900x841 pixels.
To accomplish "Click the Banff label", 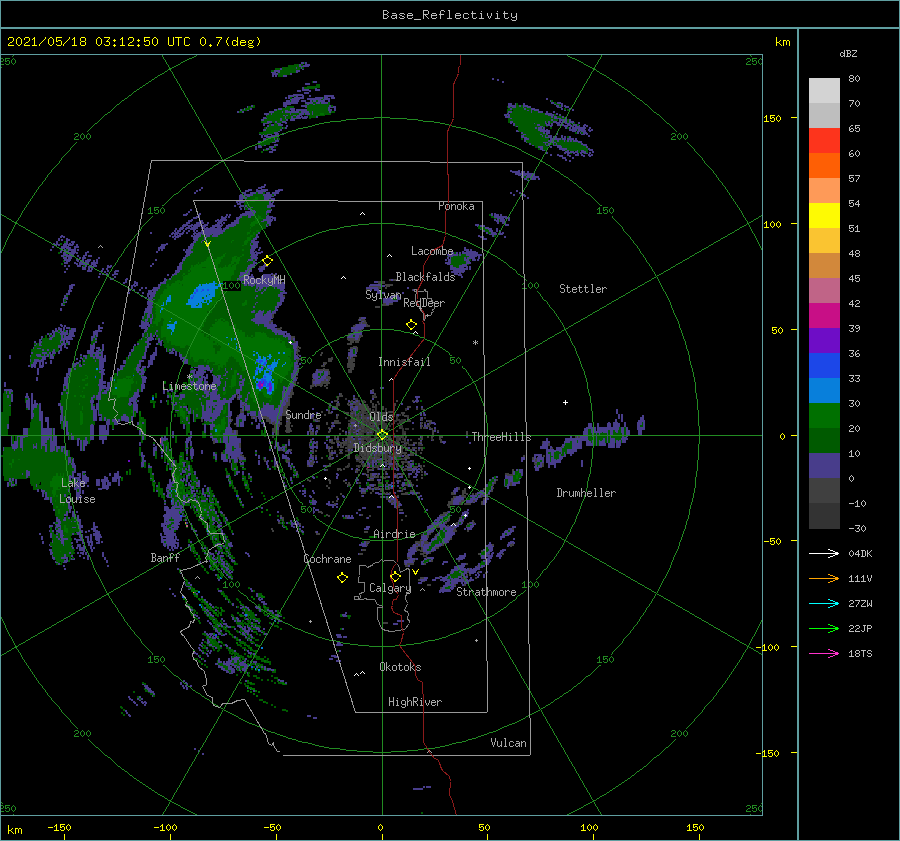I will coord(165,557).
